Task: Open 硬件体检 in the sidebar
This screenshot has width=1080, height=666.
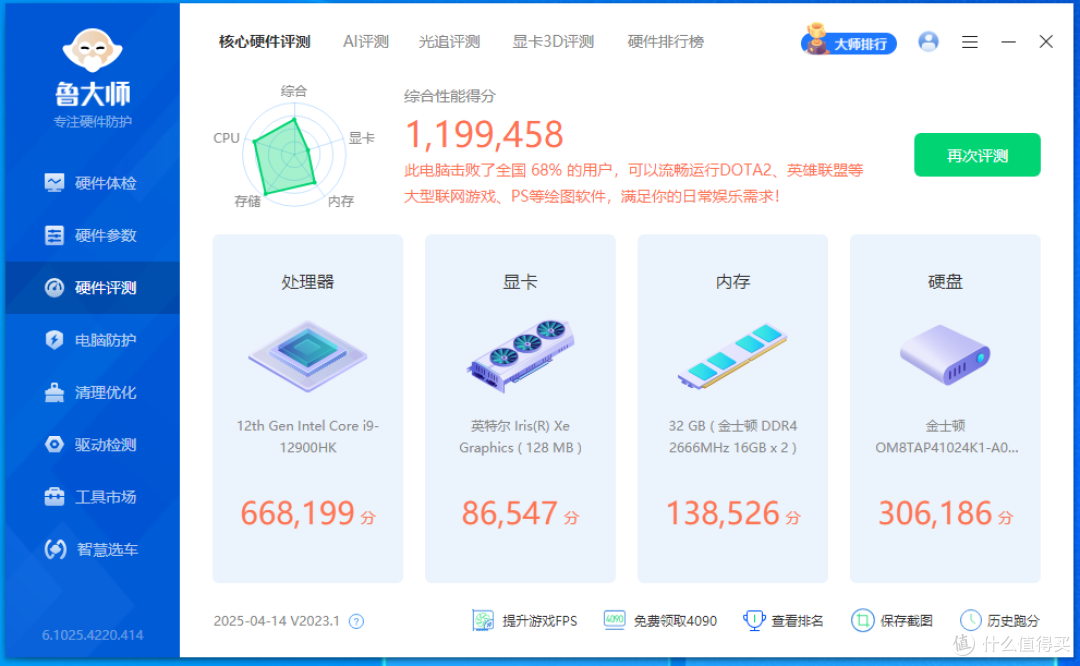Action: point(92,183)
